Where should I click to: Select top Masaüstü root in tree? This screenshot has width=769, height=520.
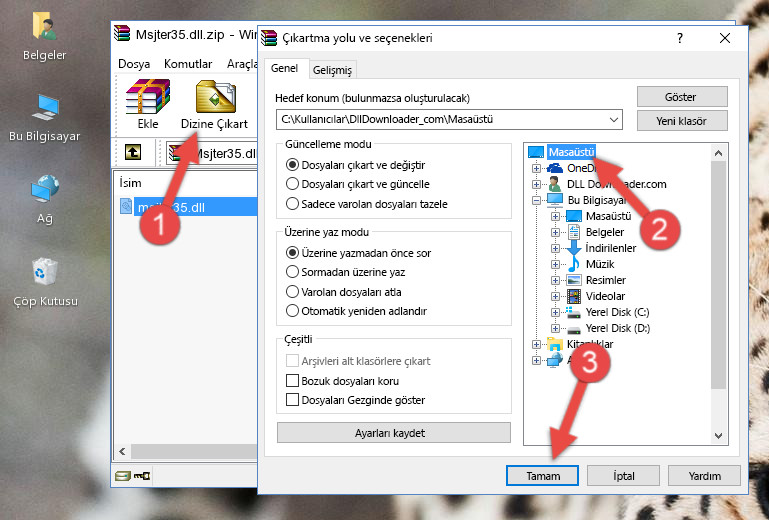click(571, 152)
